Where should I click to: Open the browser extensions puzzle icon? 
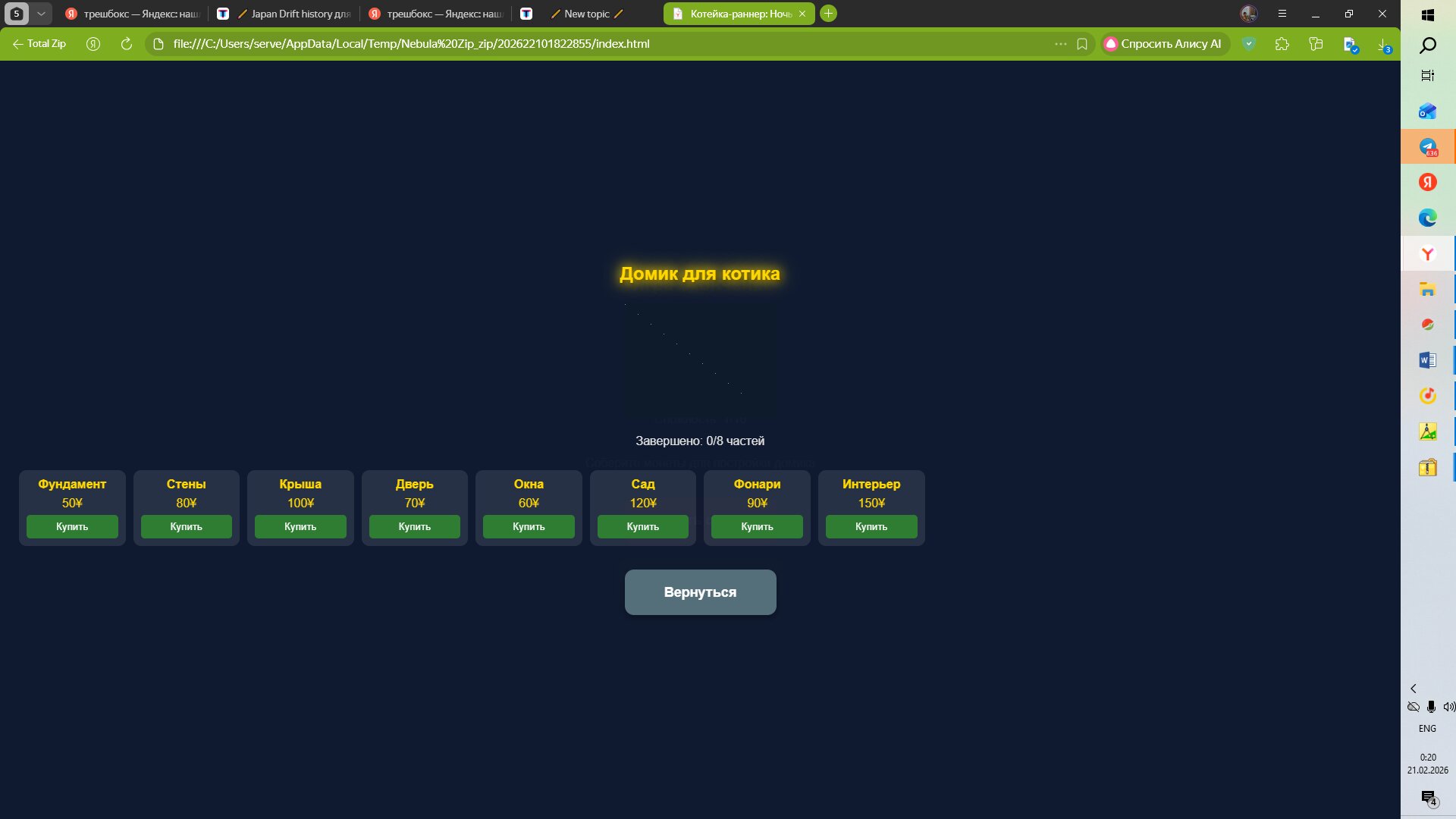pyautogui.click(x=1282, y=44)
